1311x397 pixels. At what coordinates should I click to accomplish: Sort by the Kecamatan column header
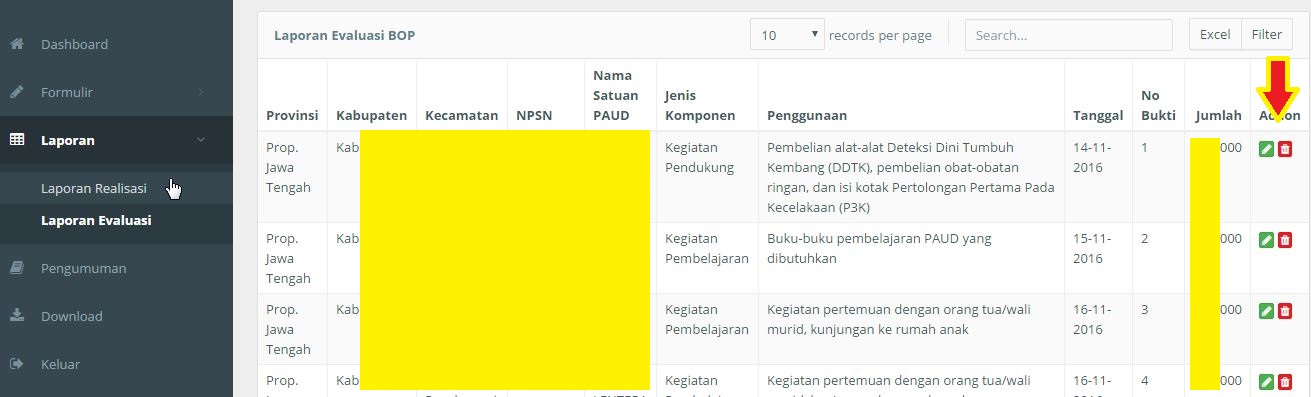pyautogui.click(x=461, y=116)
